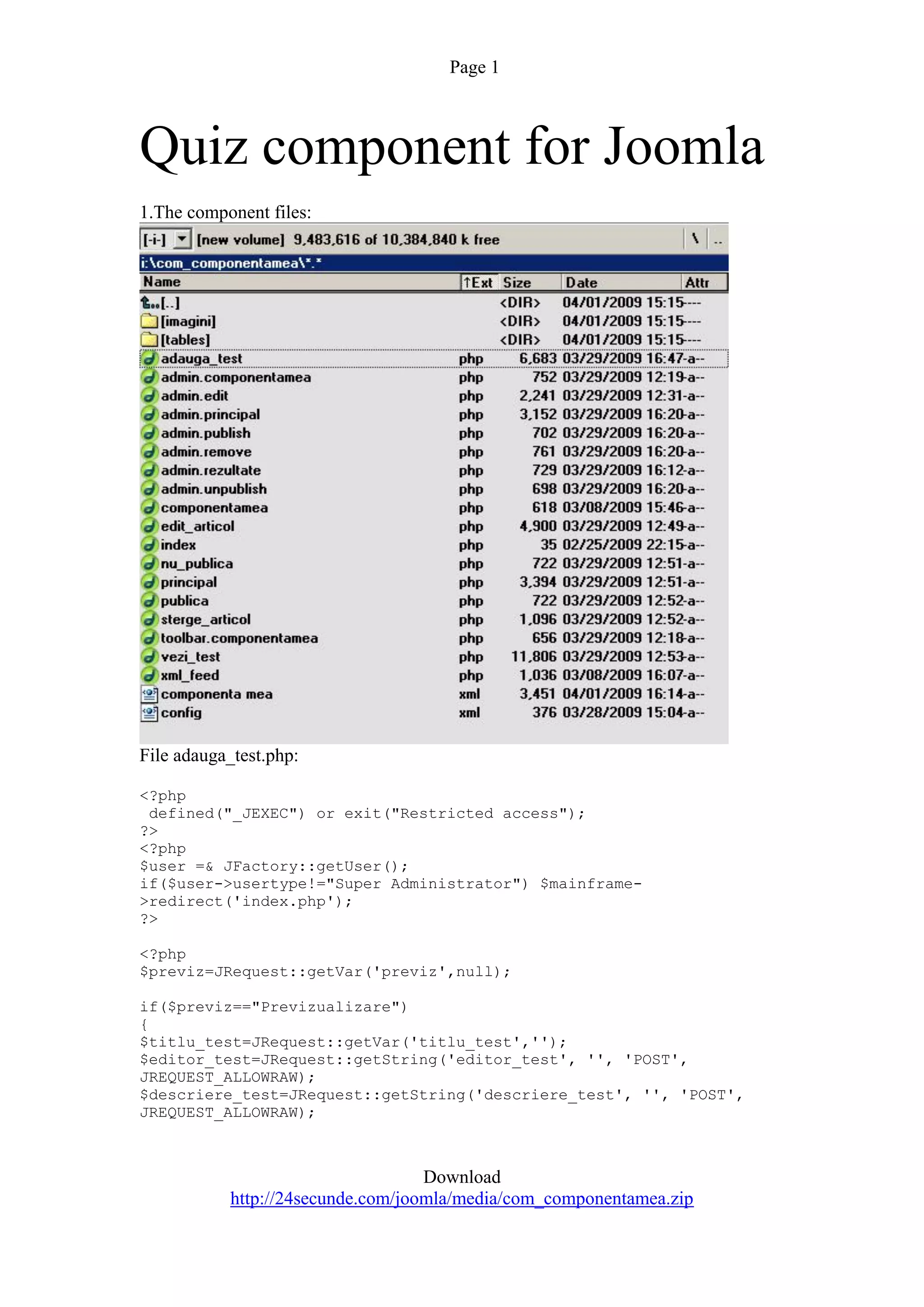Select the adauga_test php file icon
The width and height of the screenshot is (924, 1307).
click(x=149, y=359)
